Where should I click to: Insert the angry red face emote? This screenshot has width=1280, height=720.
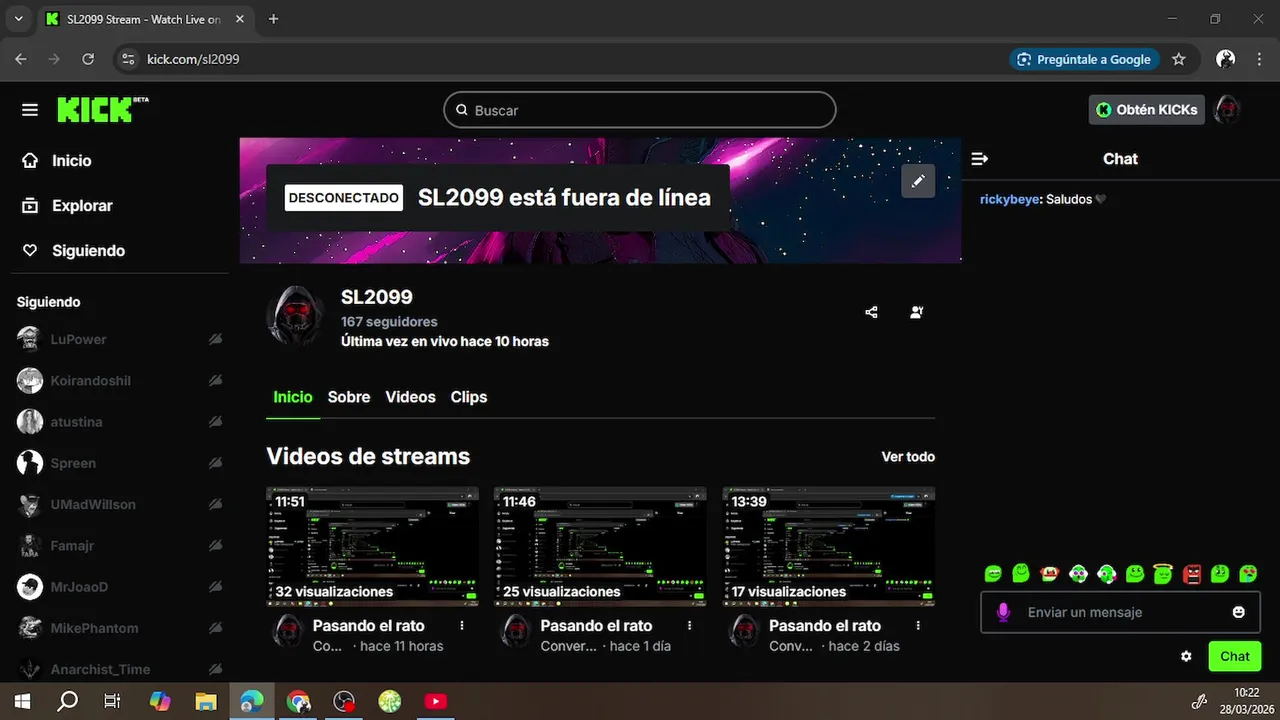click(x=1192, y=574)
